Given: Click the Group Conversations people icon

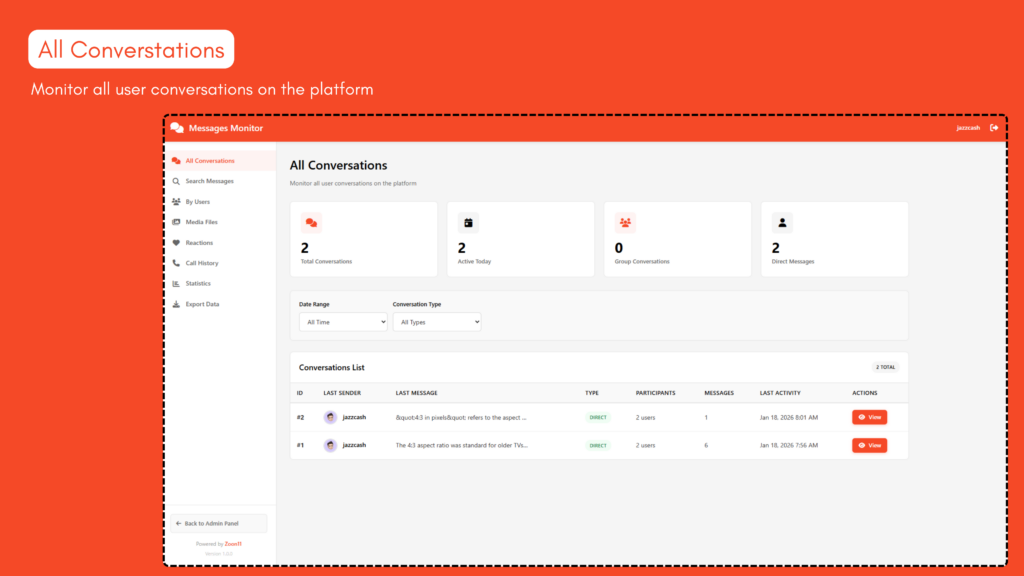Looking at the screenshot, I should coord(625,223).
